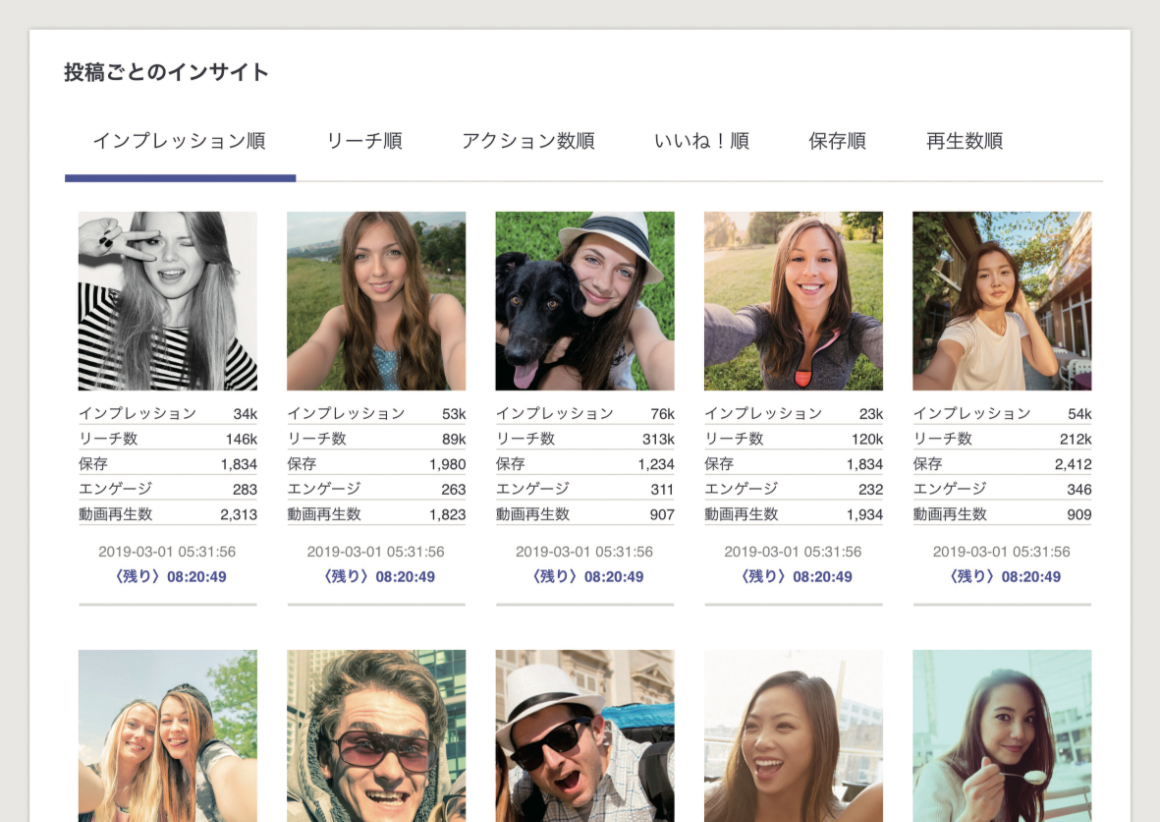This screenshot has width=1160, height=822.
Task: Click the 〈残り〉08:20:49 timer under the dog post
Action: [585, 577]
